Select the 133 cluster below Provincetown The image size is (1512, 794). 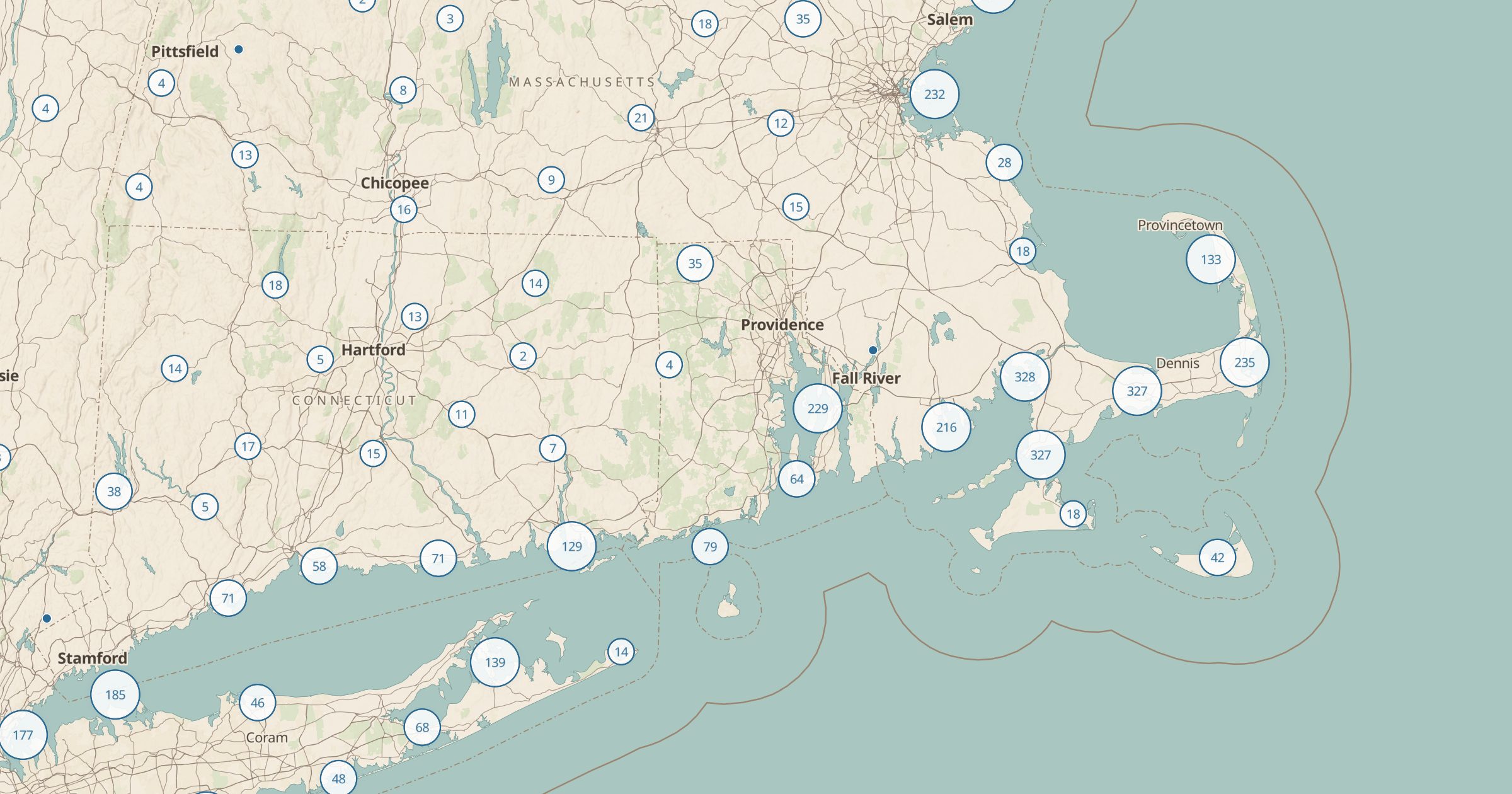1210,260
